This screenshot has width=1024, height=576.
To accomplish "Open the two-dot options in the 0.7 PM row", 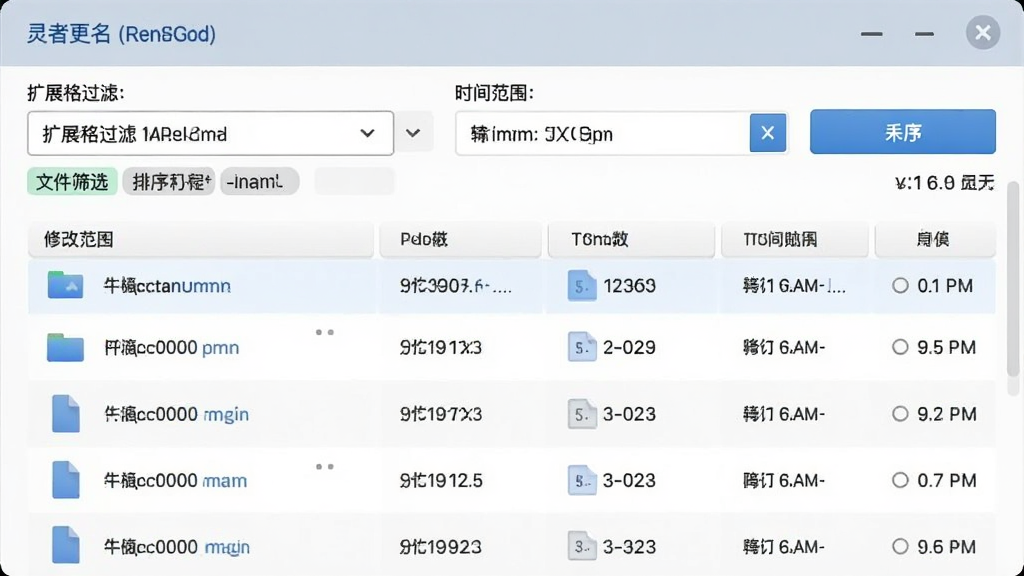I will (325, 467).
